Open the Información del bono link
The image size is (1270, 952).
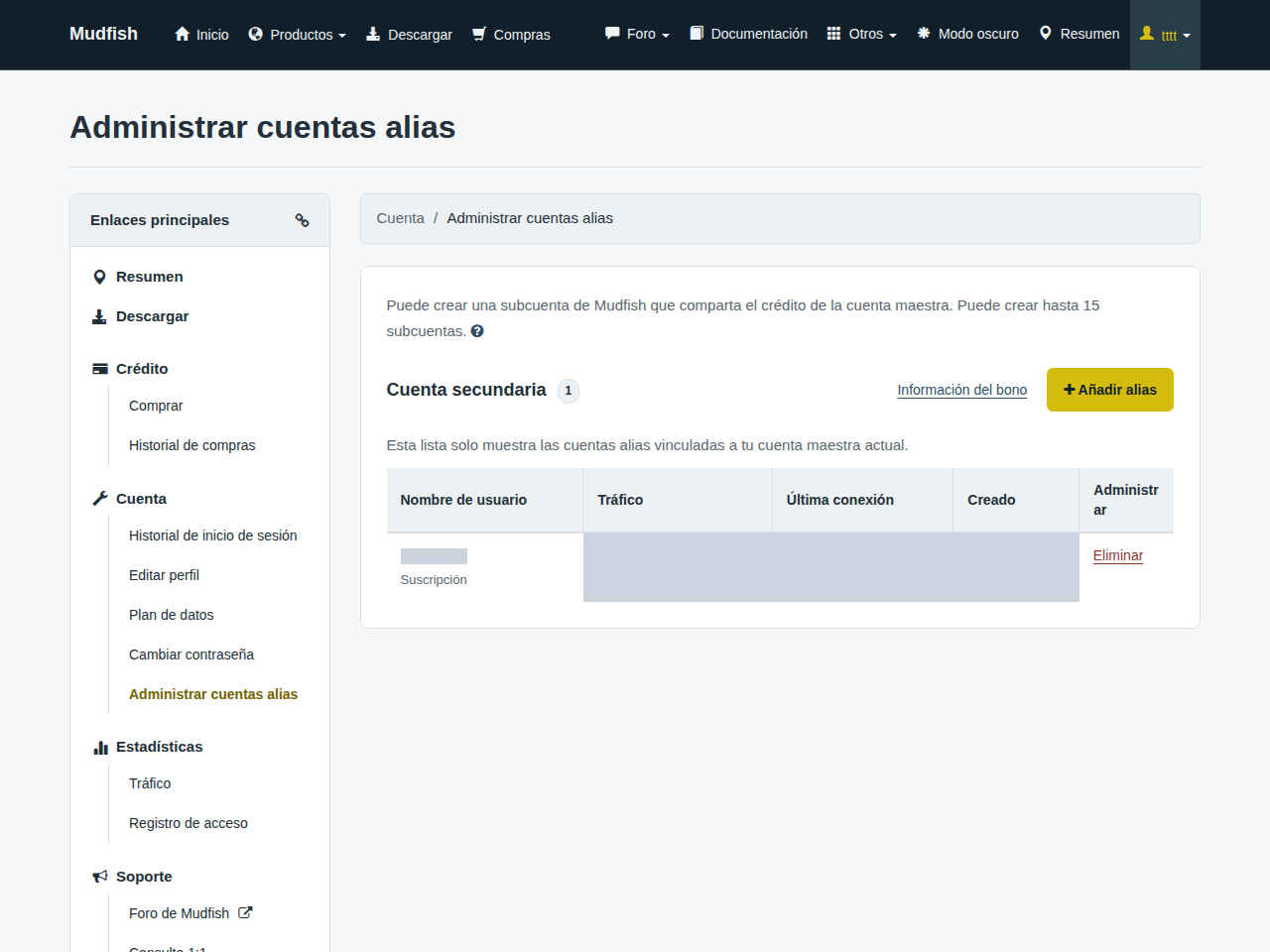[x=962, y=390]
